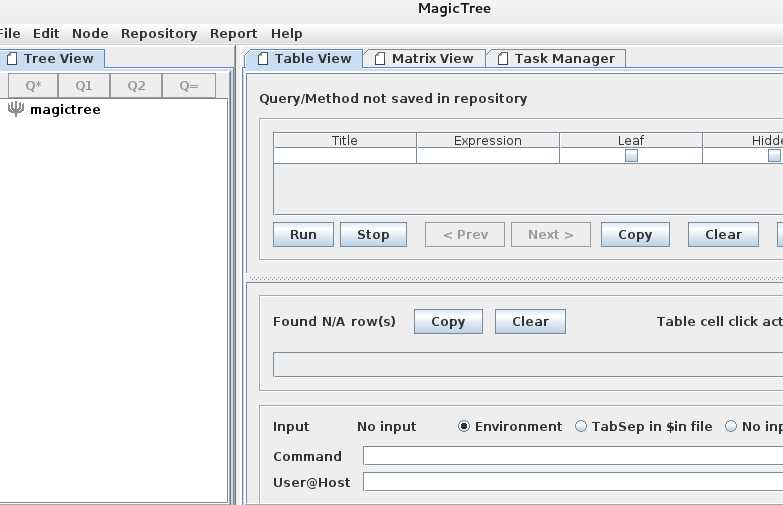Switch to the Table View tab
The width and height of the screenshot is (783, 505).
[304, 58]
